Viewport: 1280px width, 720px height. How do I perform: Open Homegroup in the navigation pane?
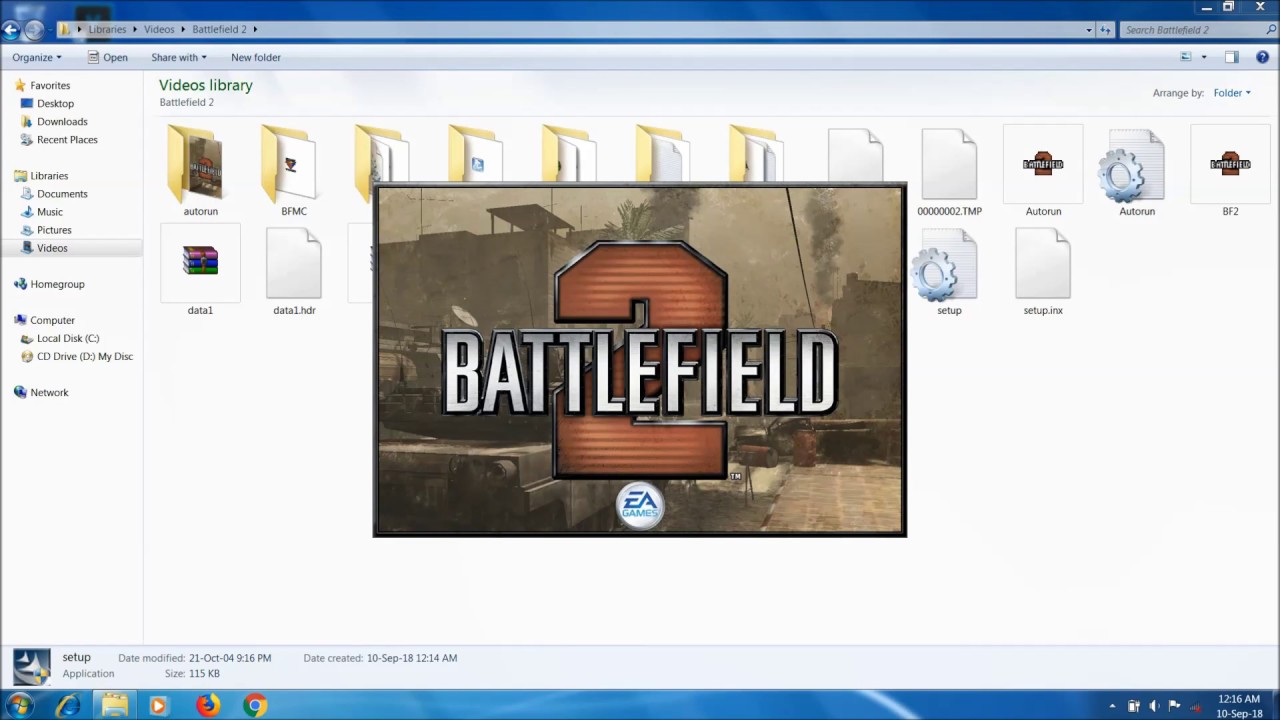(x=57, y=284)
